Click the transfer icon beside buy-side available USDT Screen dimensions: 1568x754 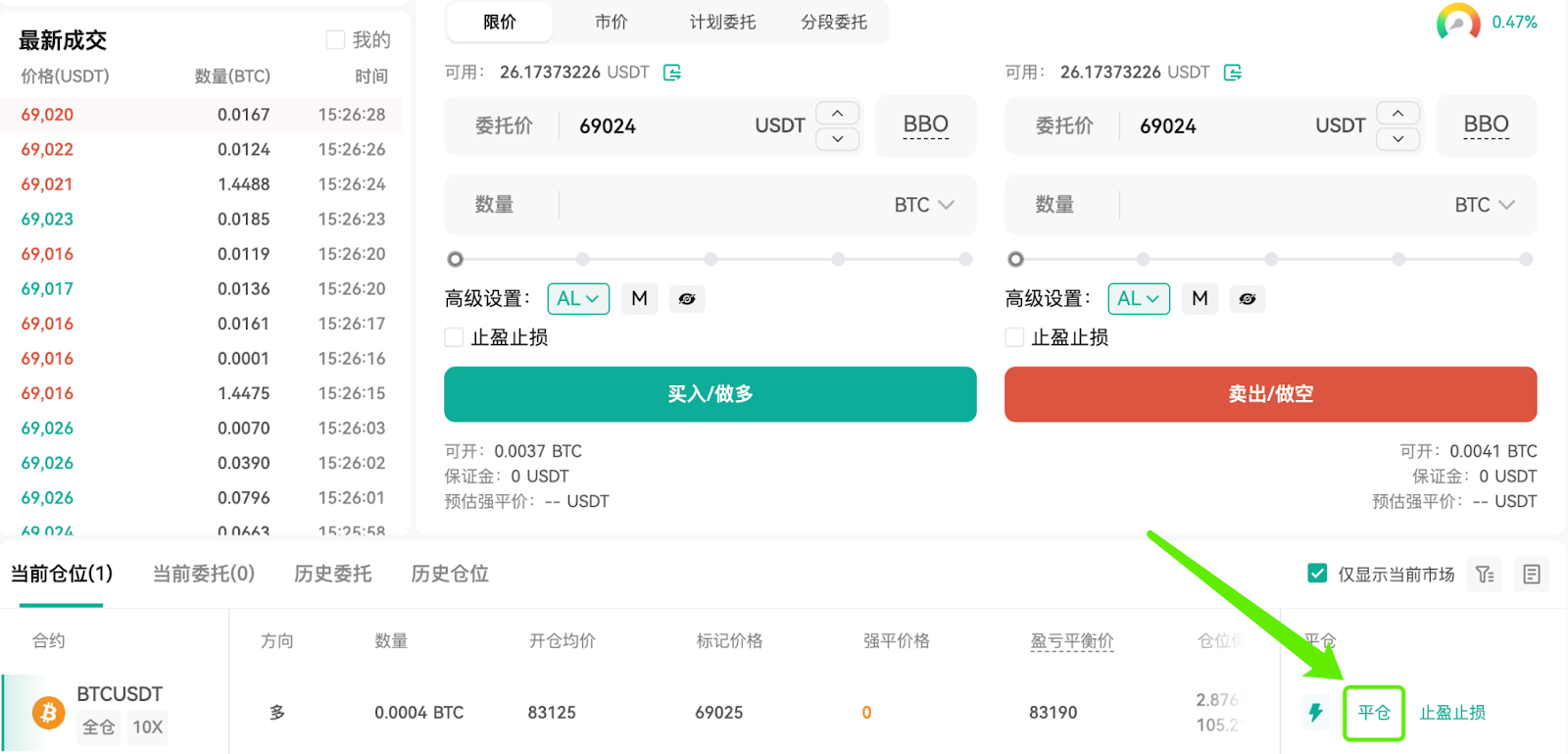click(x=672, y=73)
